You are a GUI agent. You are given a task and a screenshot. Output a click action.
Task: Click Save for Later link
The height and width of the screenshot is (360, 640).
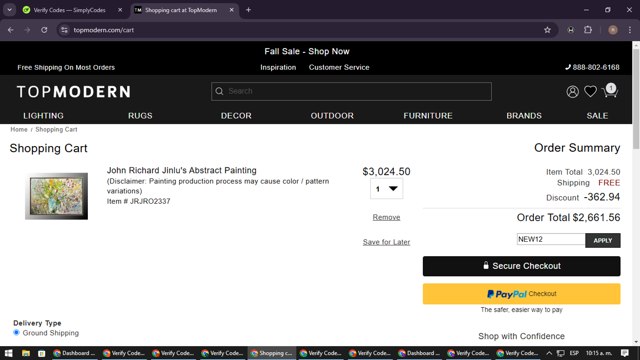pos(386,242)
